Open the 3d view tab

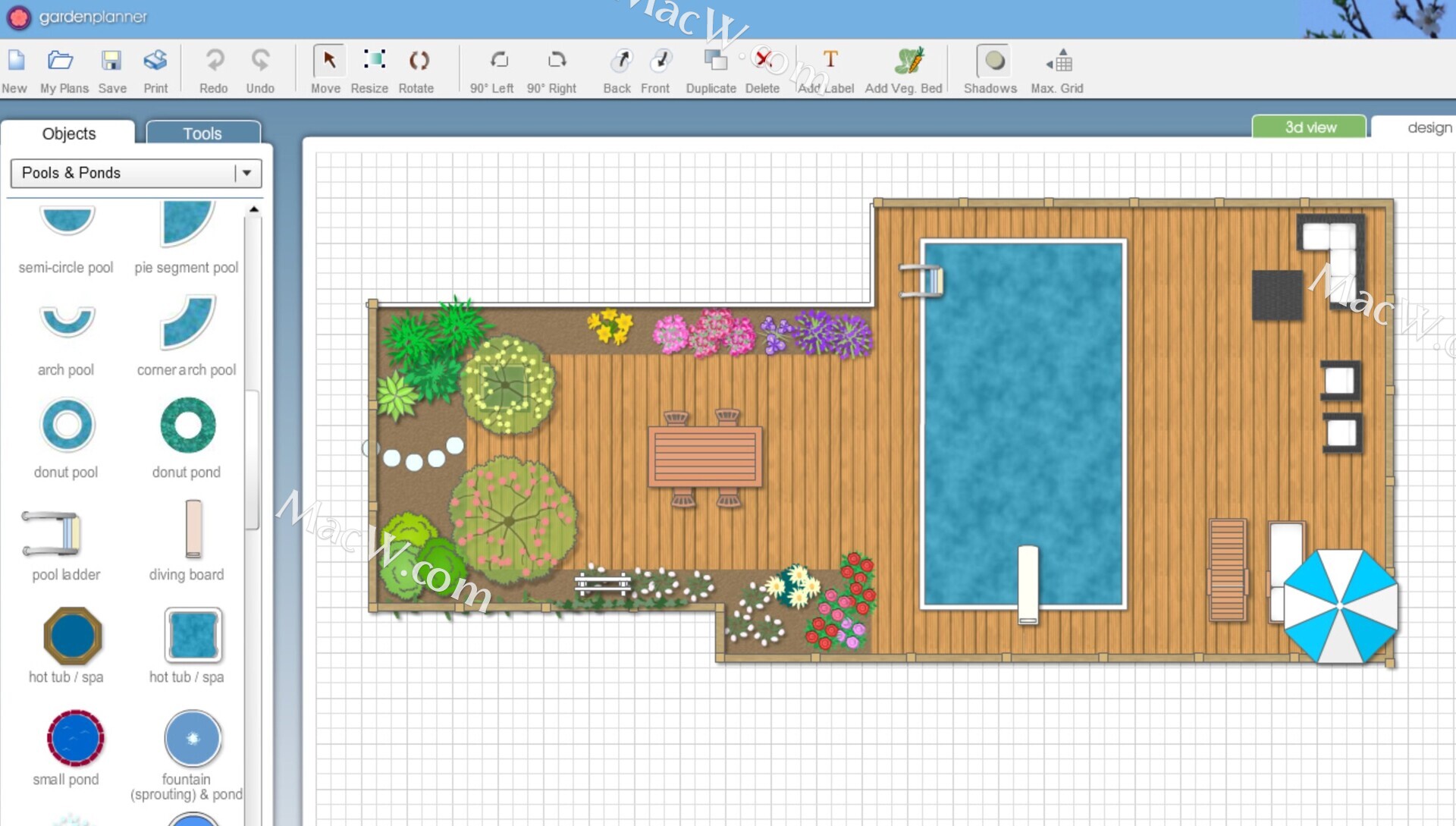[1310, 127]
